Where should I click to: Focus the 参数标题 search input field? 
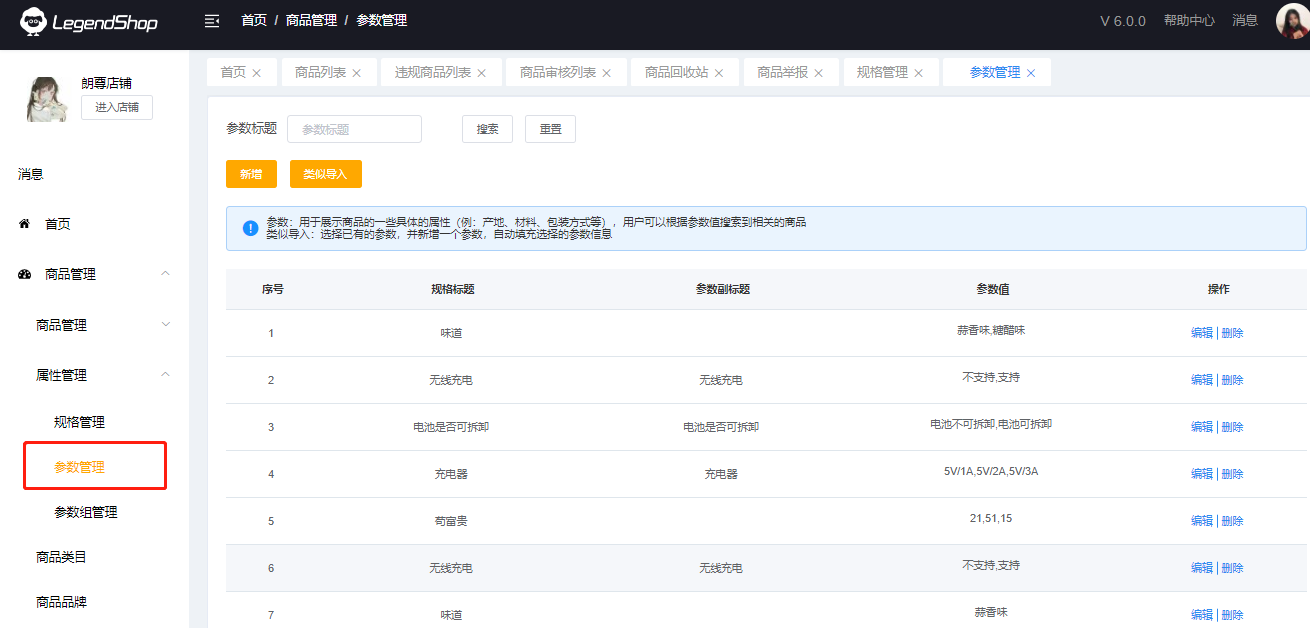[354, 129]
